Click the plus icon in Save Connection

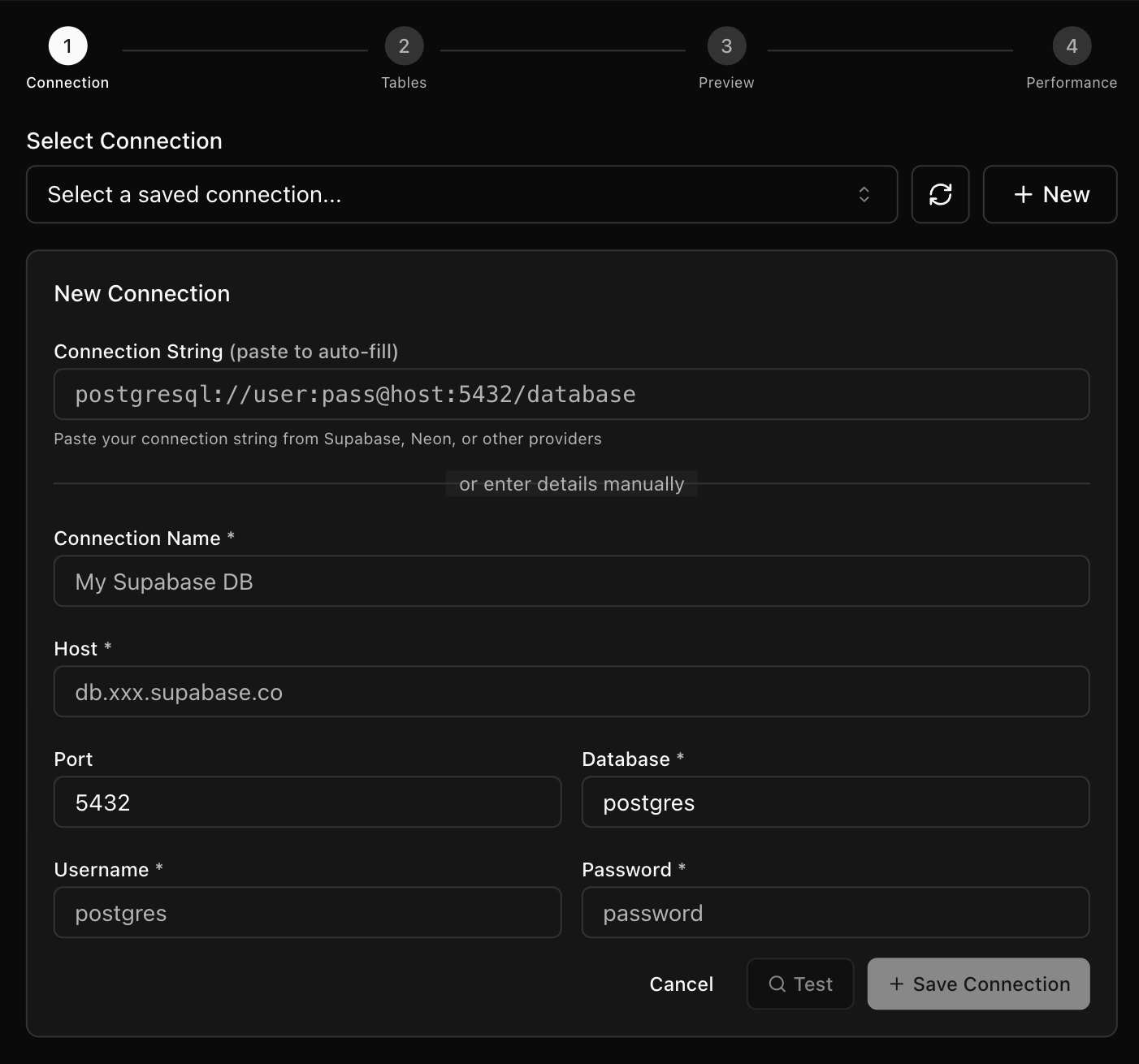[897, 984]
